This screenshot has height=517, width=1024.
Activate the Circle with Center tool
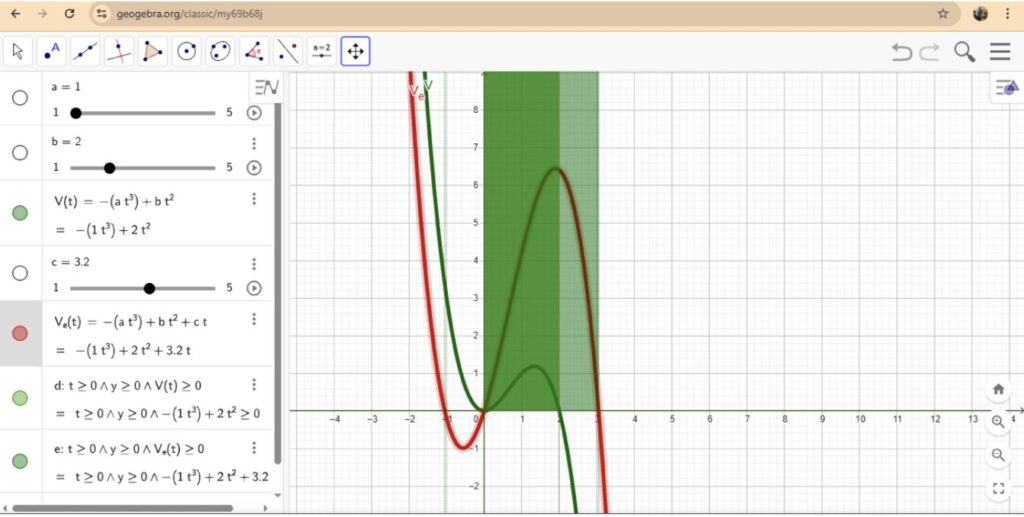pyautogui.click(x=187, y=51)
